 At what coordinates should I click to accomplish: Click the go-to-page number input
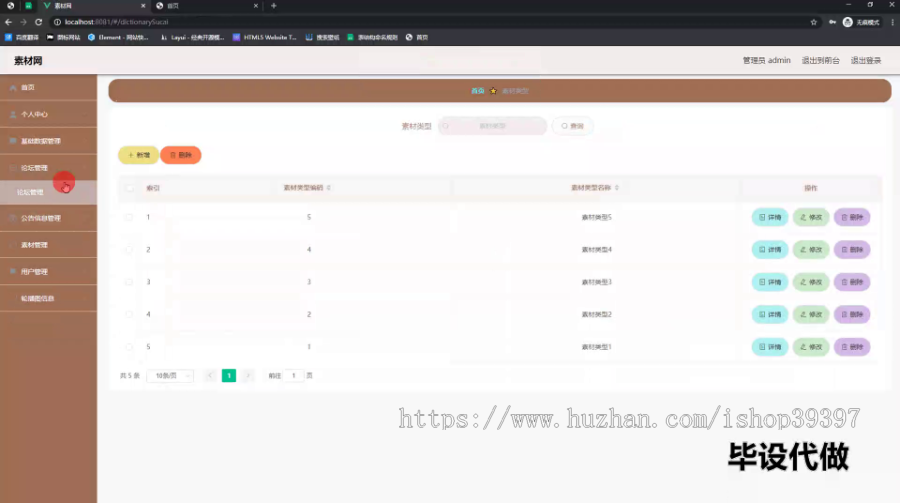pyautogui.click(x=294, y=376)
